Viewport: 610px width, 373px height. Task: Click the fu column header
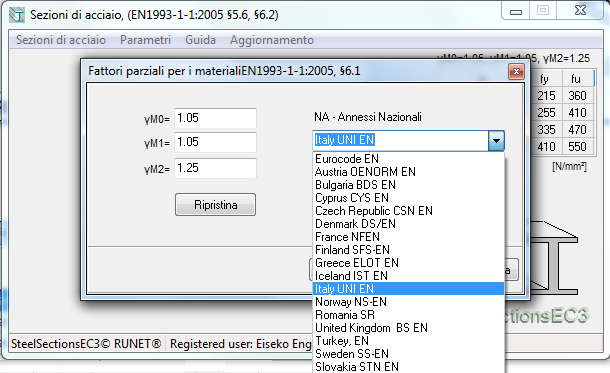[576, 79]
